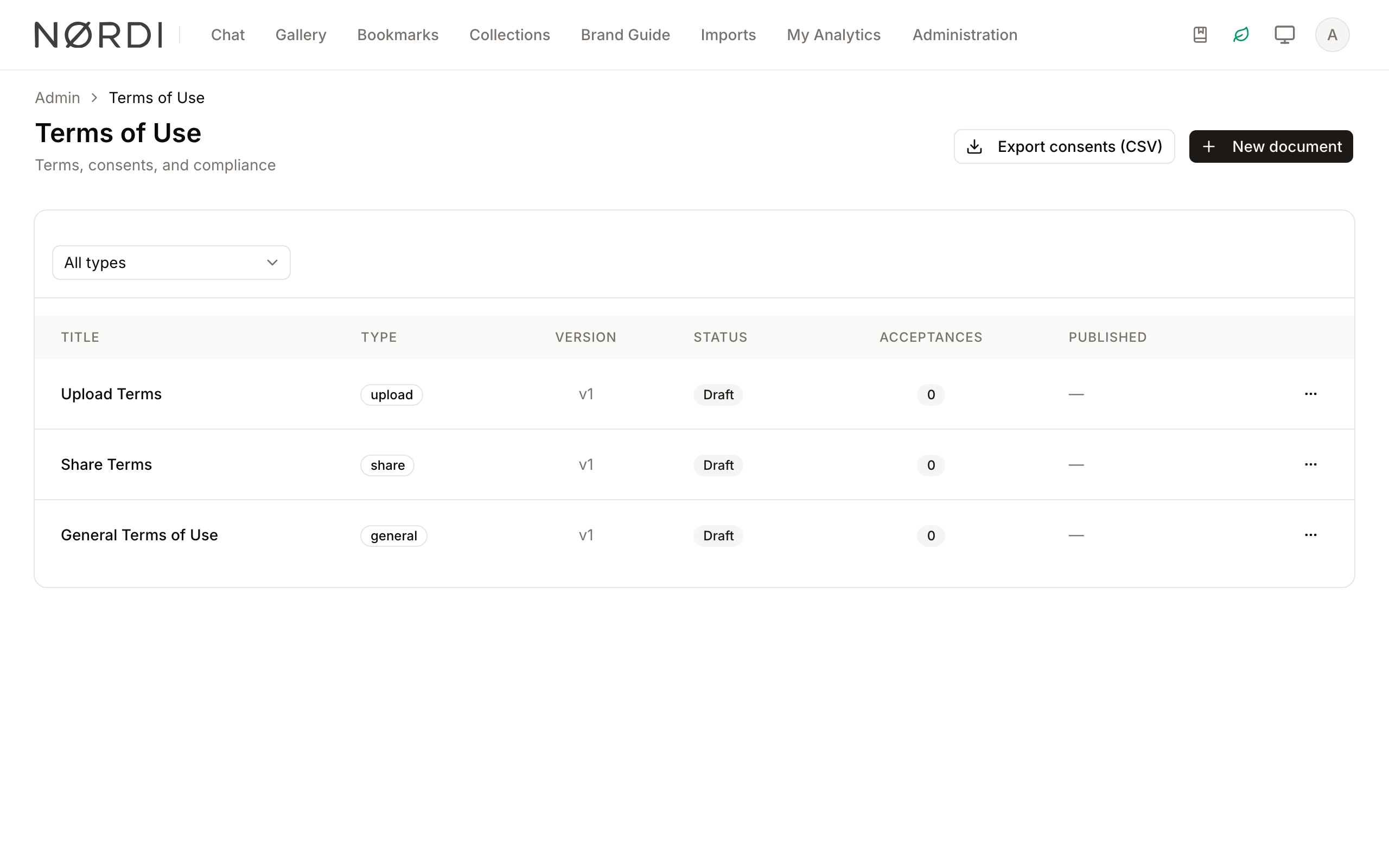Click the v1 version of Upload Terms
The width and height of the screenshot is (1389, 868).
(586, 394)
